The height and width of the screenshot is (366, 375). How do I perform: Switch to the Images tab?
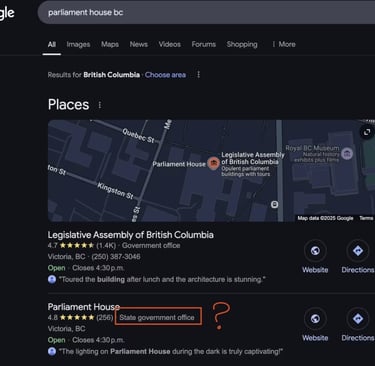(x=78, y=44)
